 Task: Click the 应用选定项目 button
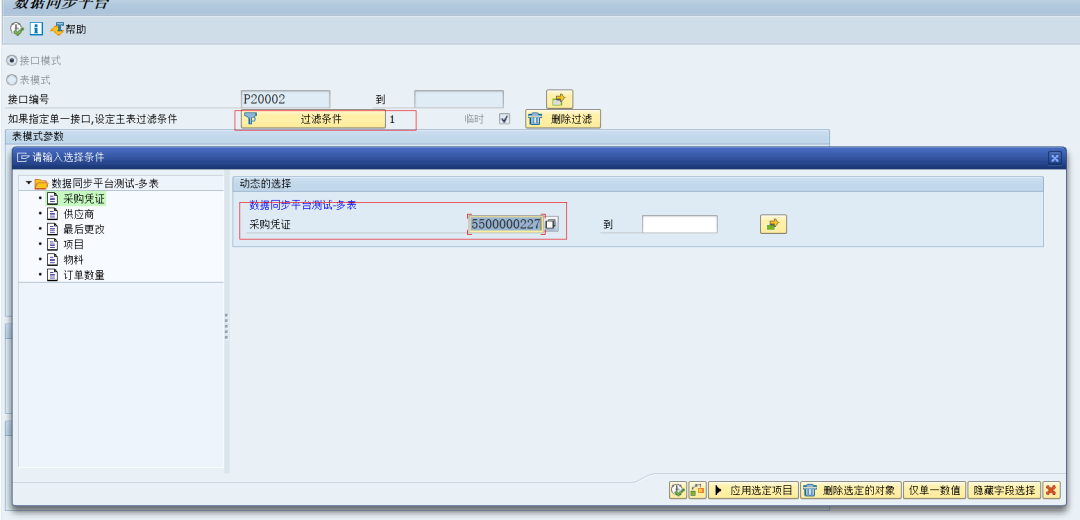(x=753, y=490)
